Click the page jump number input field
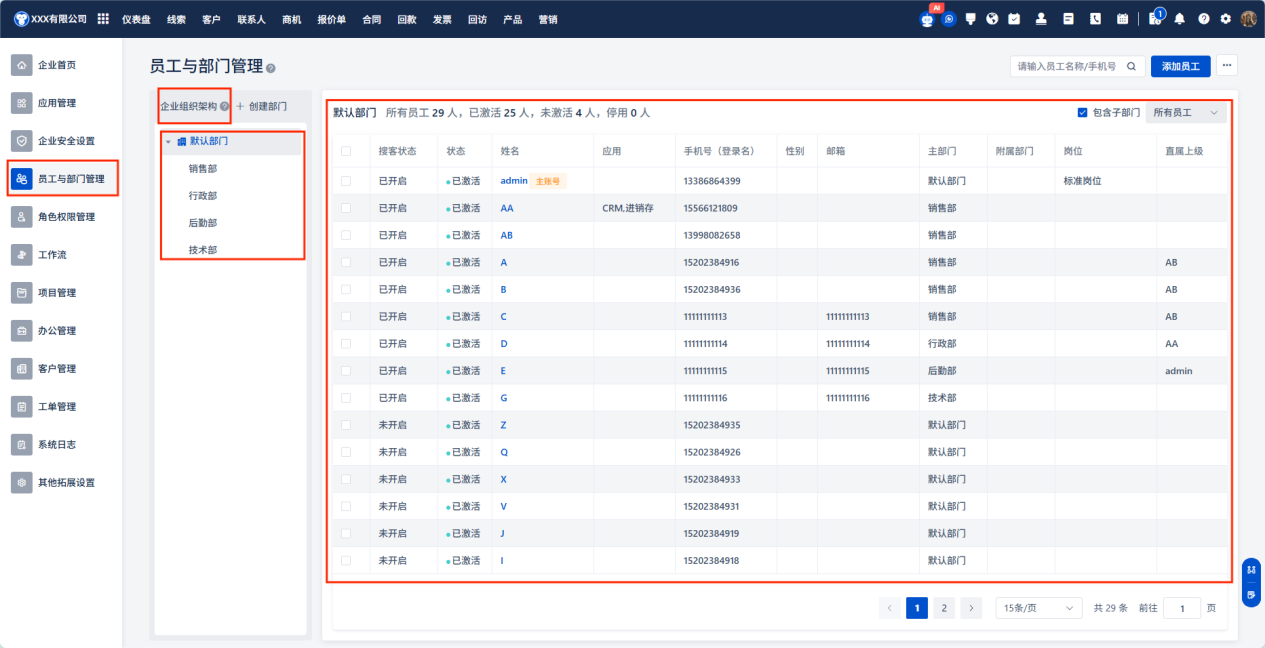 pos(1181,608)
